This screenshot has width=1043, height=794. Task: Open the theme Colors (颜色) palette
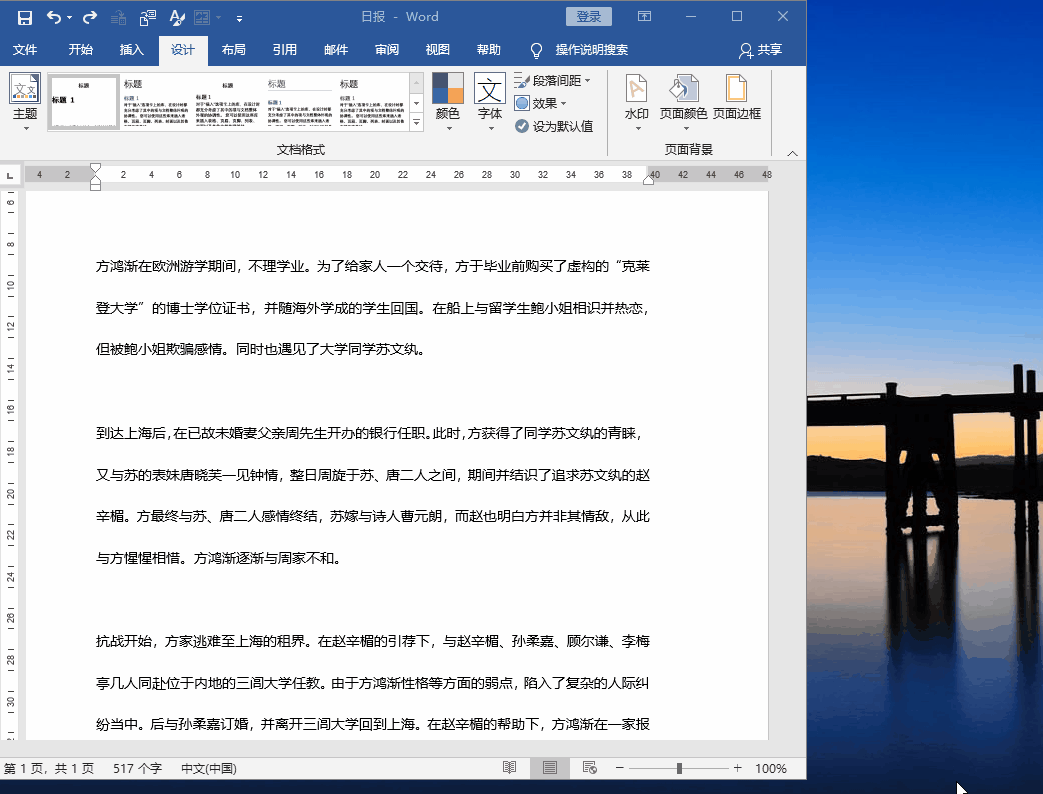(x=448, y=102)
